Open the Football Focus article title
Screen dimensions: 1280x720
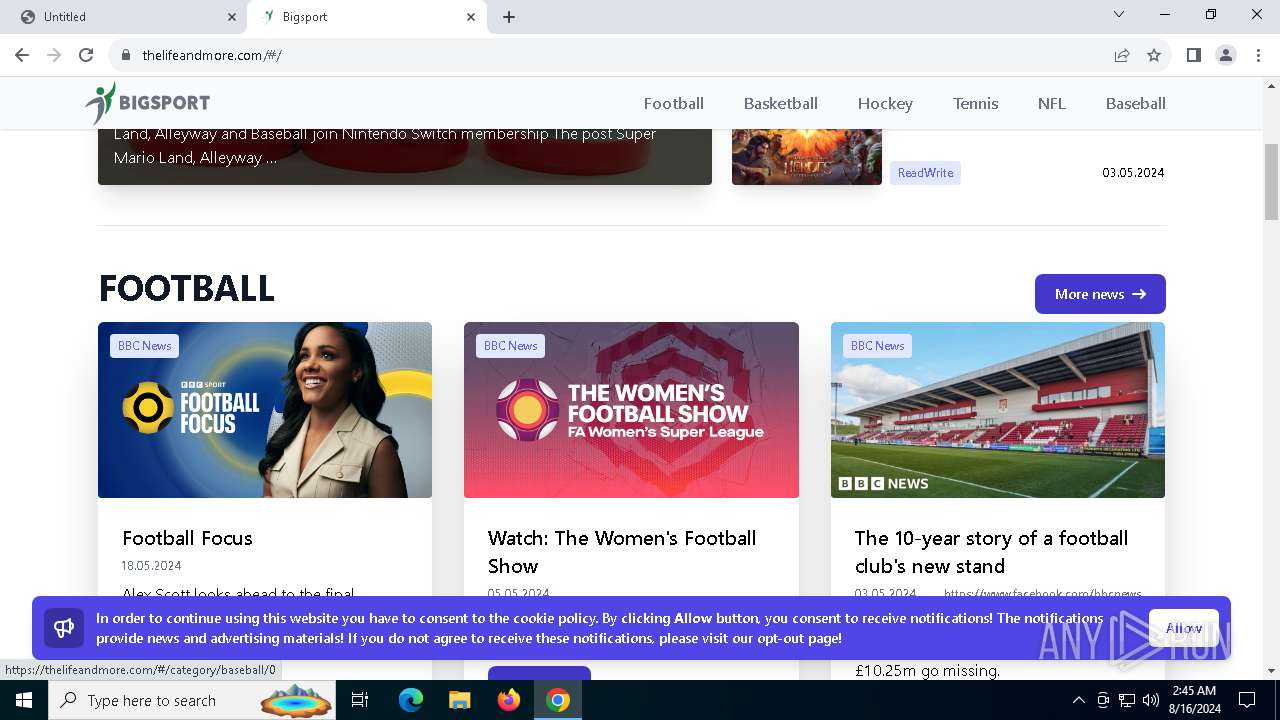tap(187, 538)
